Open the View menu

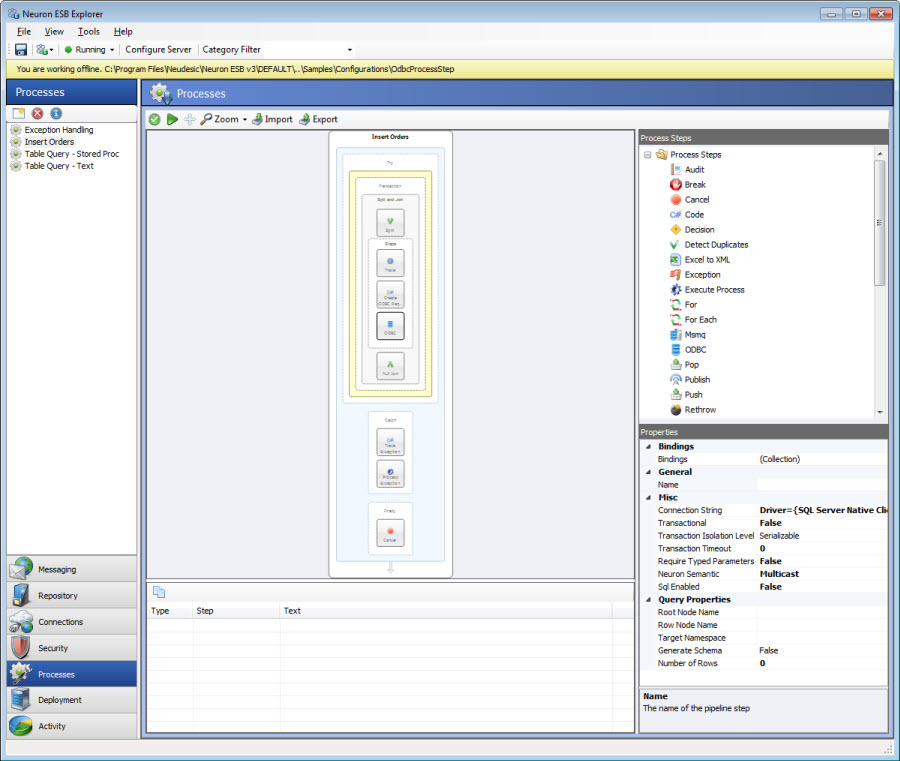pos(55,32)
